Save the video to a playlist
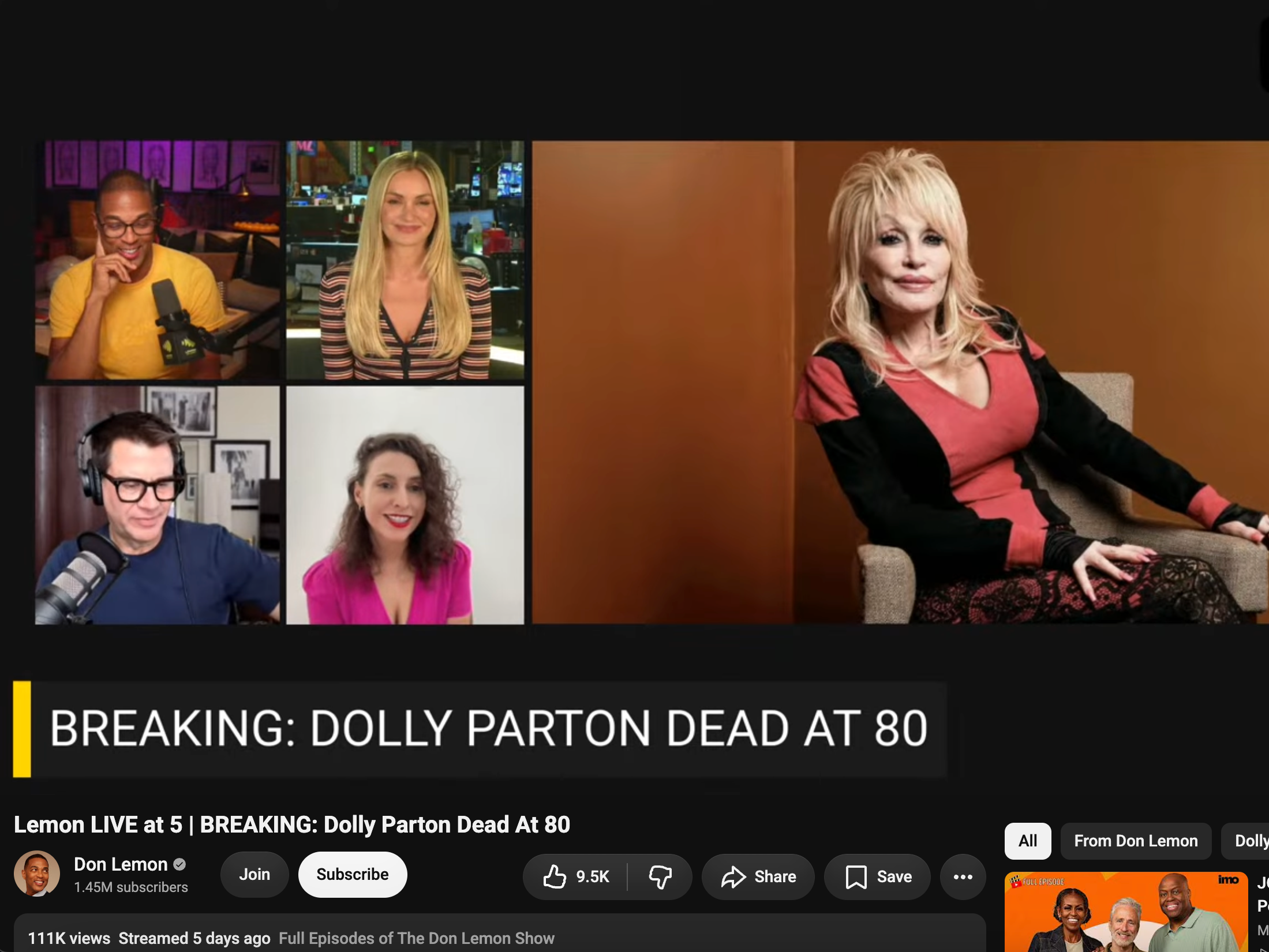This screenshot has height=952, width=1269. (x=878, y=877)
